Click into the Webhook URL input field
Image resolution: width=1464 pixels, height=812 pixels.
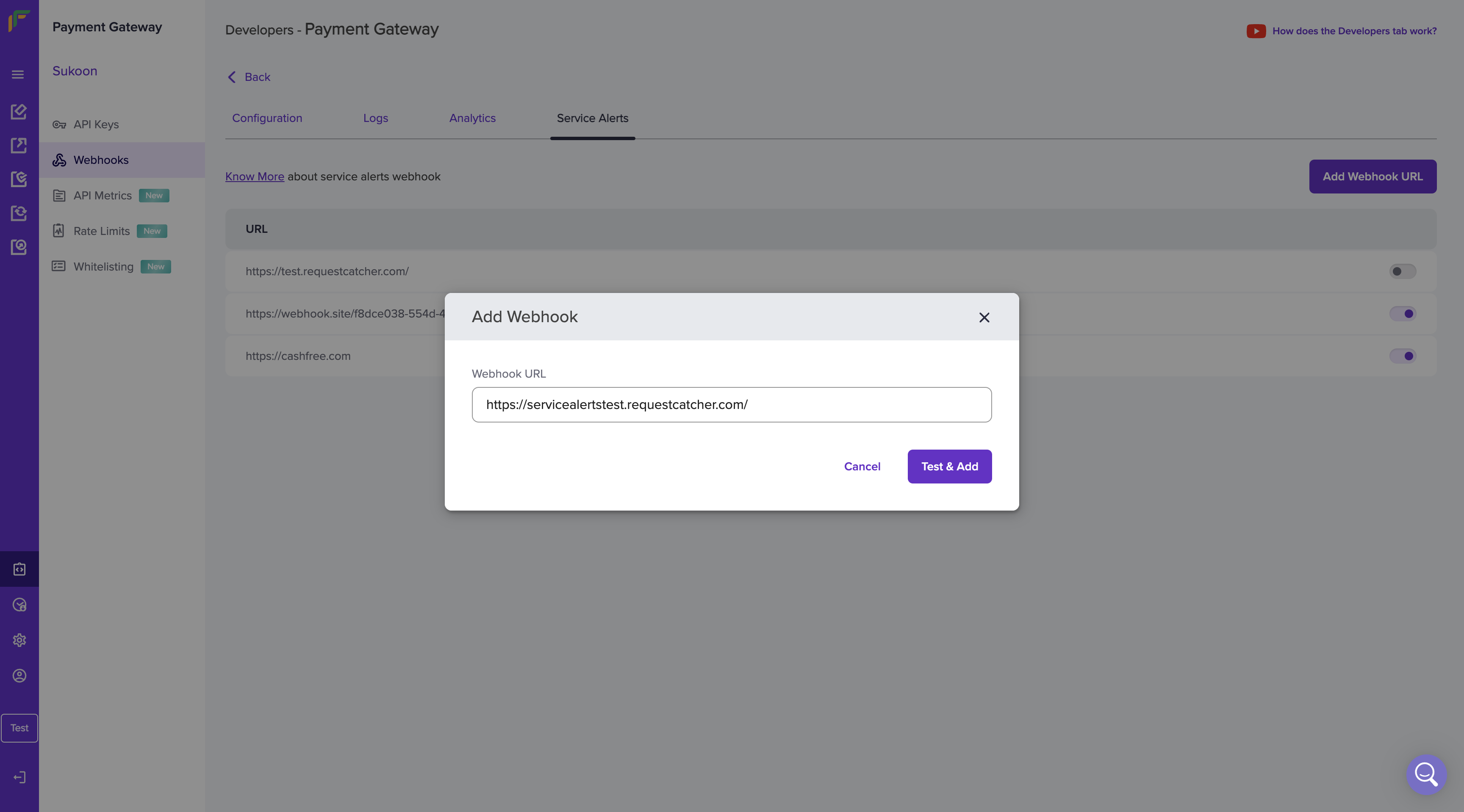pos(731,405)
